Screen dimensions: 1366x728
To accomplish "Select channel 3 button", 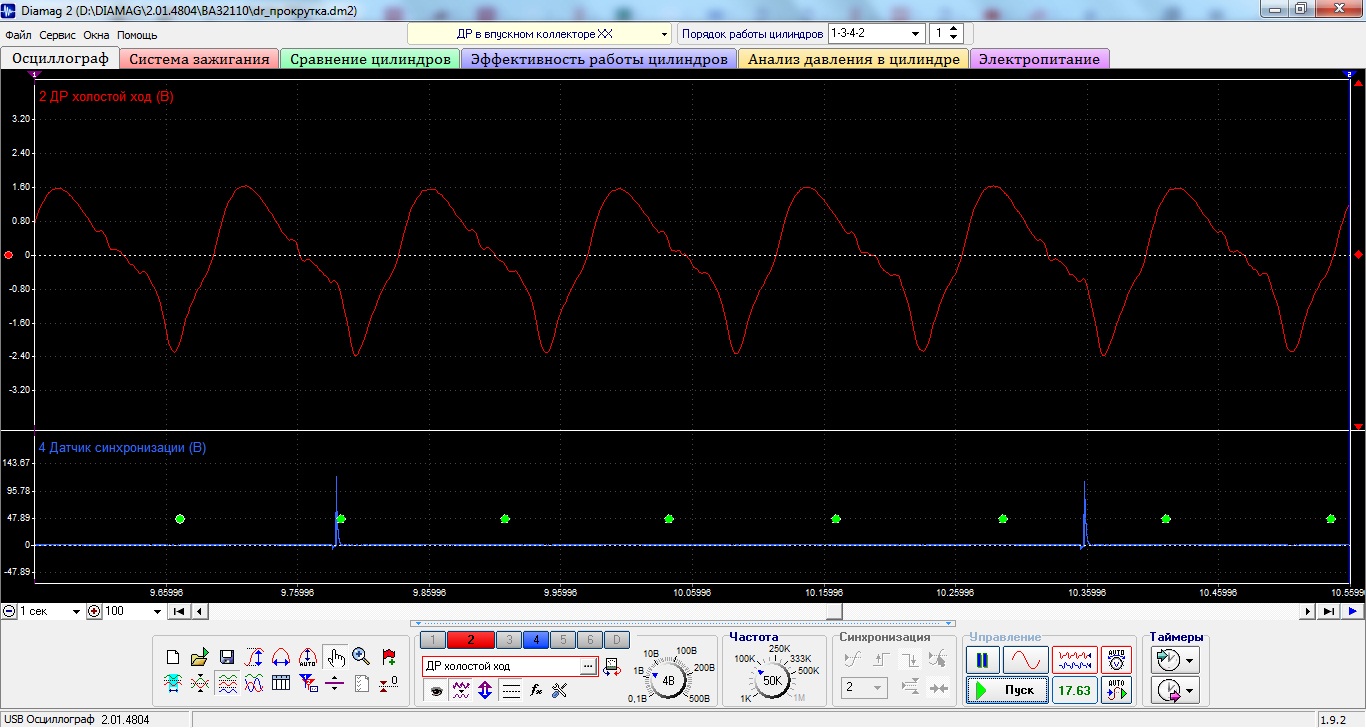I will (x=508, y=640).
